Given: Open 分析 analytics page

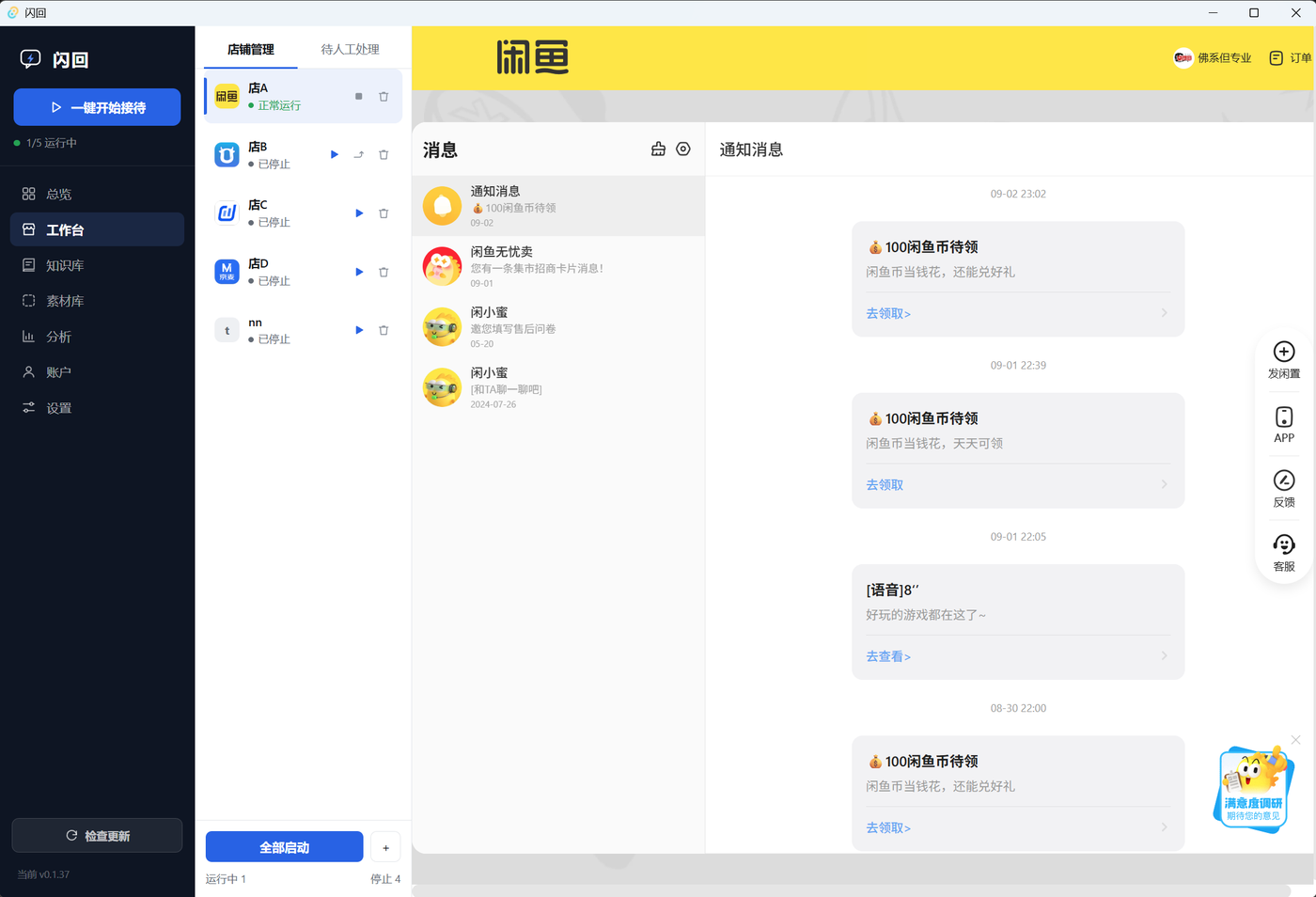Looking at the screenshot, I should pyautogui.click(x=97, y=337).
